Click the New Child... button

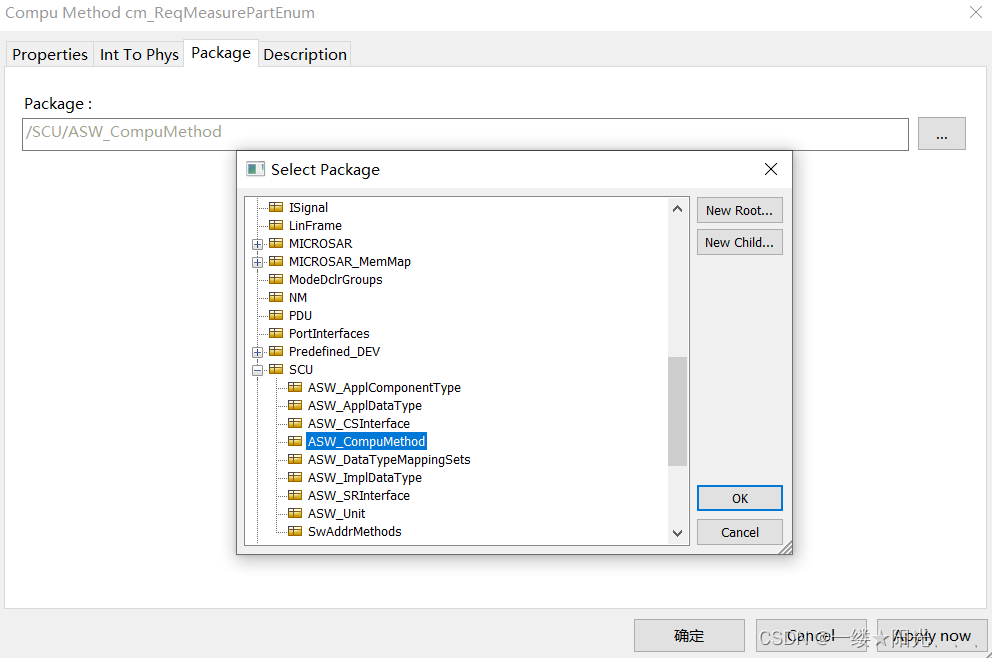pyautogui.click(x=740, y=242)
